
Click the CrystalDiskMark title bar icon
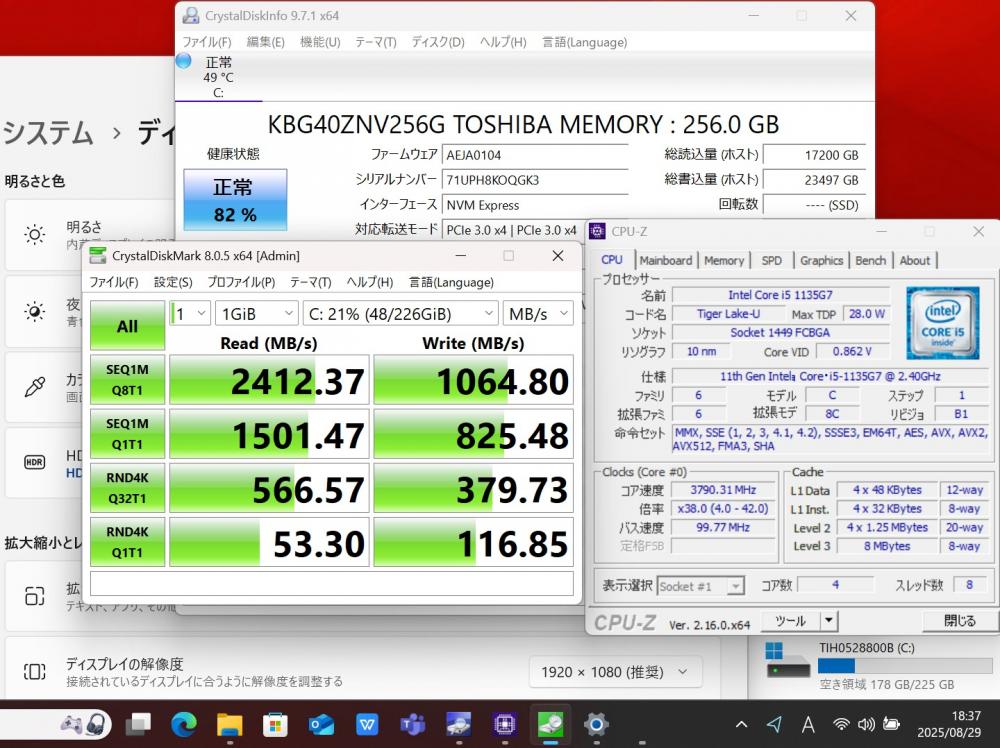pos(98,256)
